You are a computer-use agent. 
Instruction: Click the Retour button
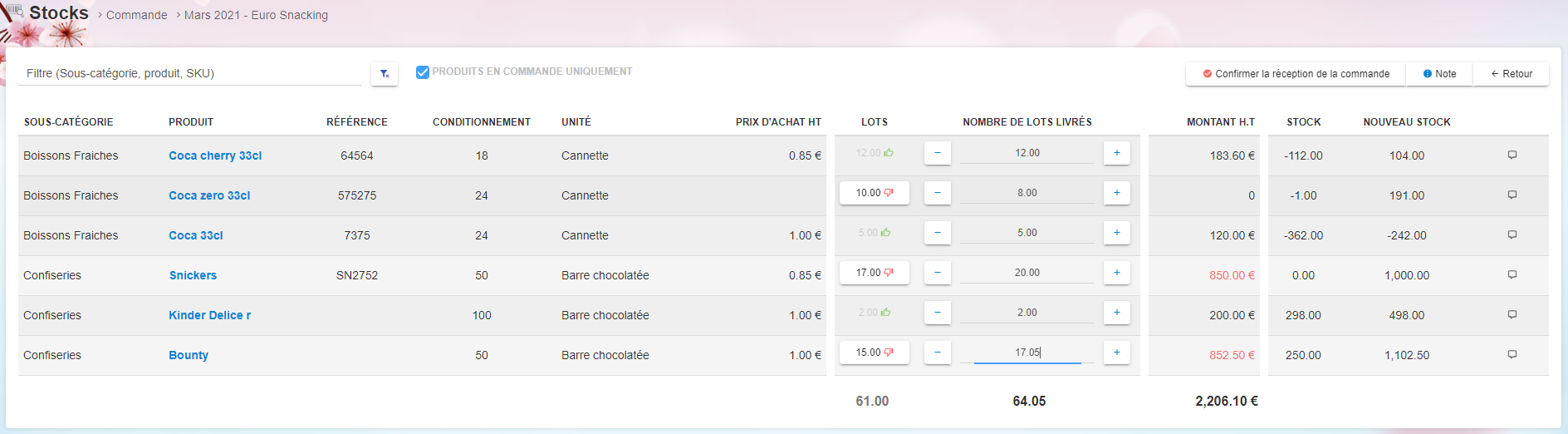coord(1511,74)
